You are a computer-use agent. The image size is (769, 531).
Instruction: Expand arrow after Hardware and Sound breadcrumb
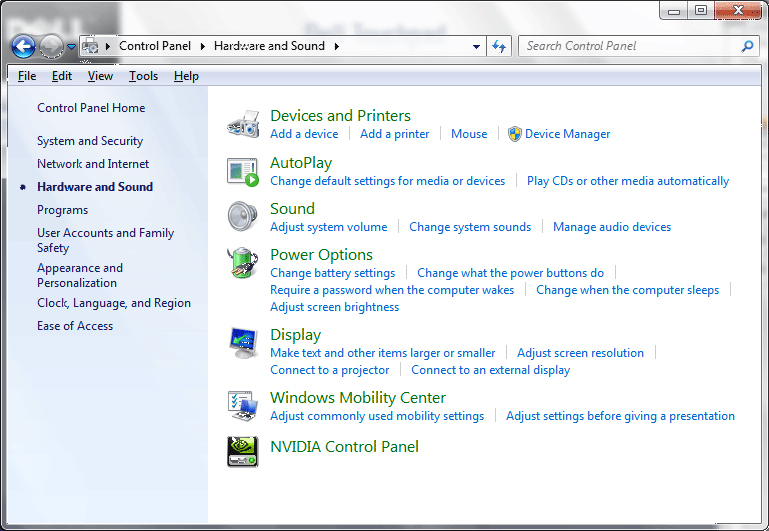pyautogui.click(x=337, y=46)
